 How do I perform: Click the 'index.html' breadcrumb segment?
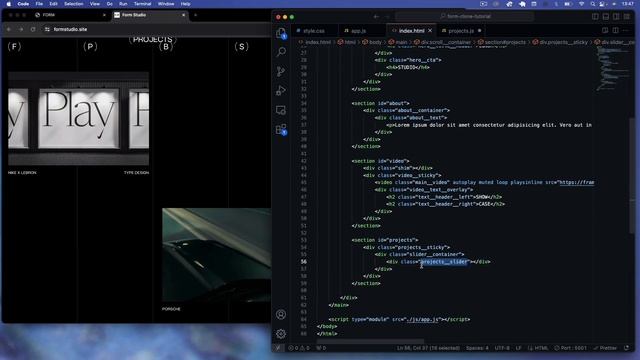pos(315,42)
